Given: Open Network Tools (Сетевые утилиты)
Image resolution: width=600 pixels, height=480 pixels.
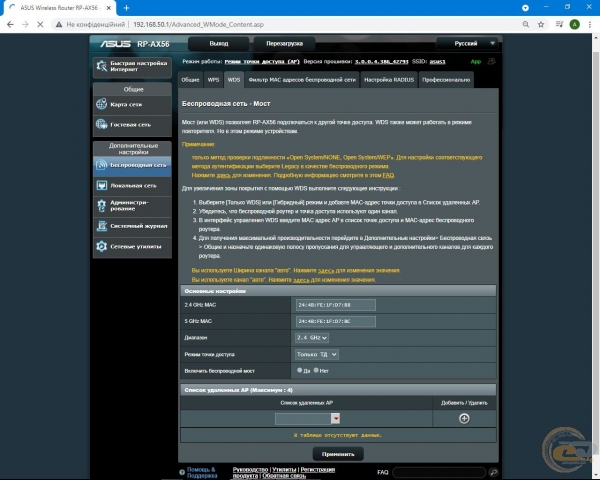Looking at the screenshot, I should [132, 247].
